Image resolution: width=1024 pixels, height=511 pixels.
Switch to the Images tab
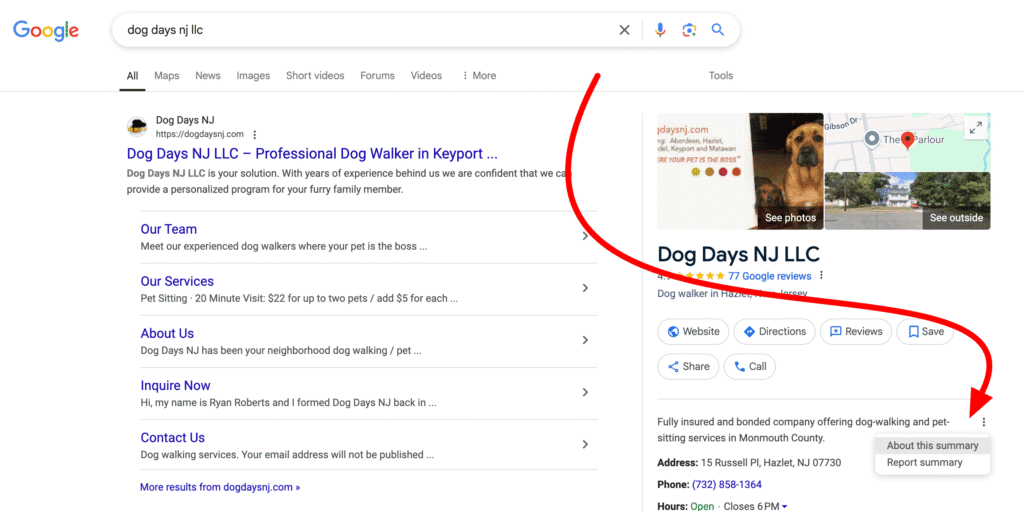[253, 76]
